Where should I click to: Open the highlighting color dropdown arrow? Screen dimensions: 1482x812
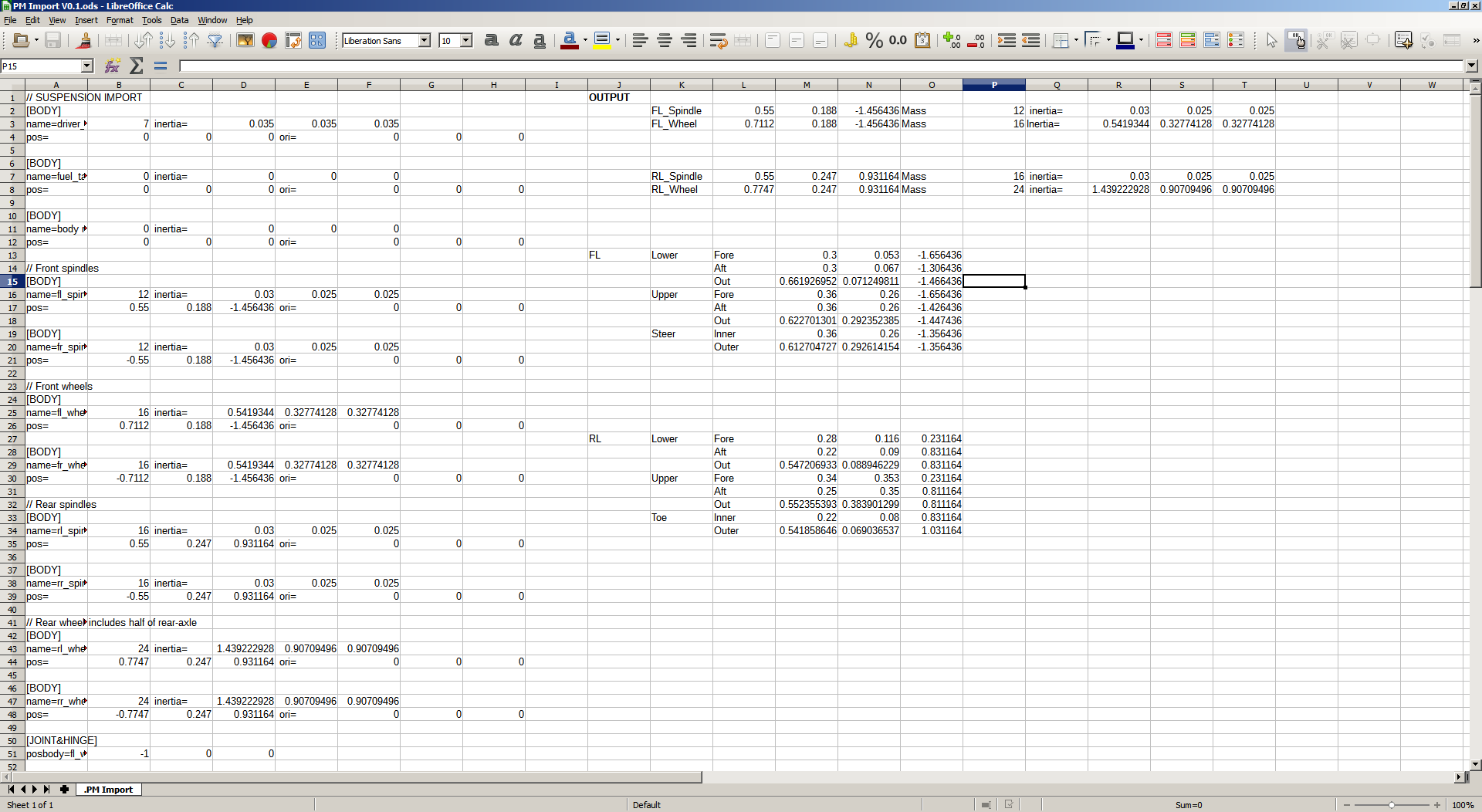[x=617, y=40]
